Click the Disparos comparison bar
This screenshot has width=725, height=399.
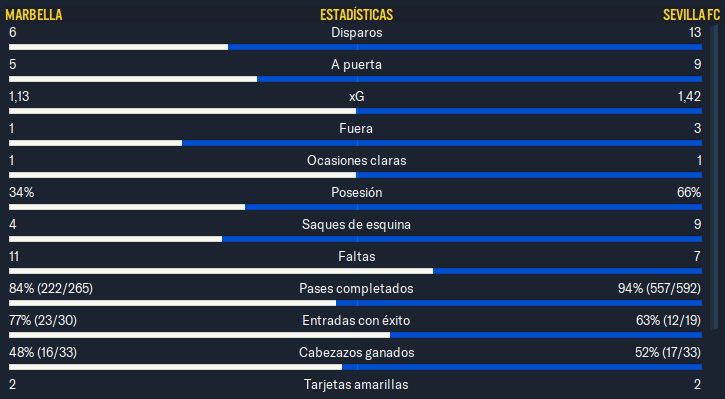[355, 47]
